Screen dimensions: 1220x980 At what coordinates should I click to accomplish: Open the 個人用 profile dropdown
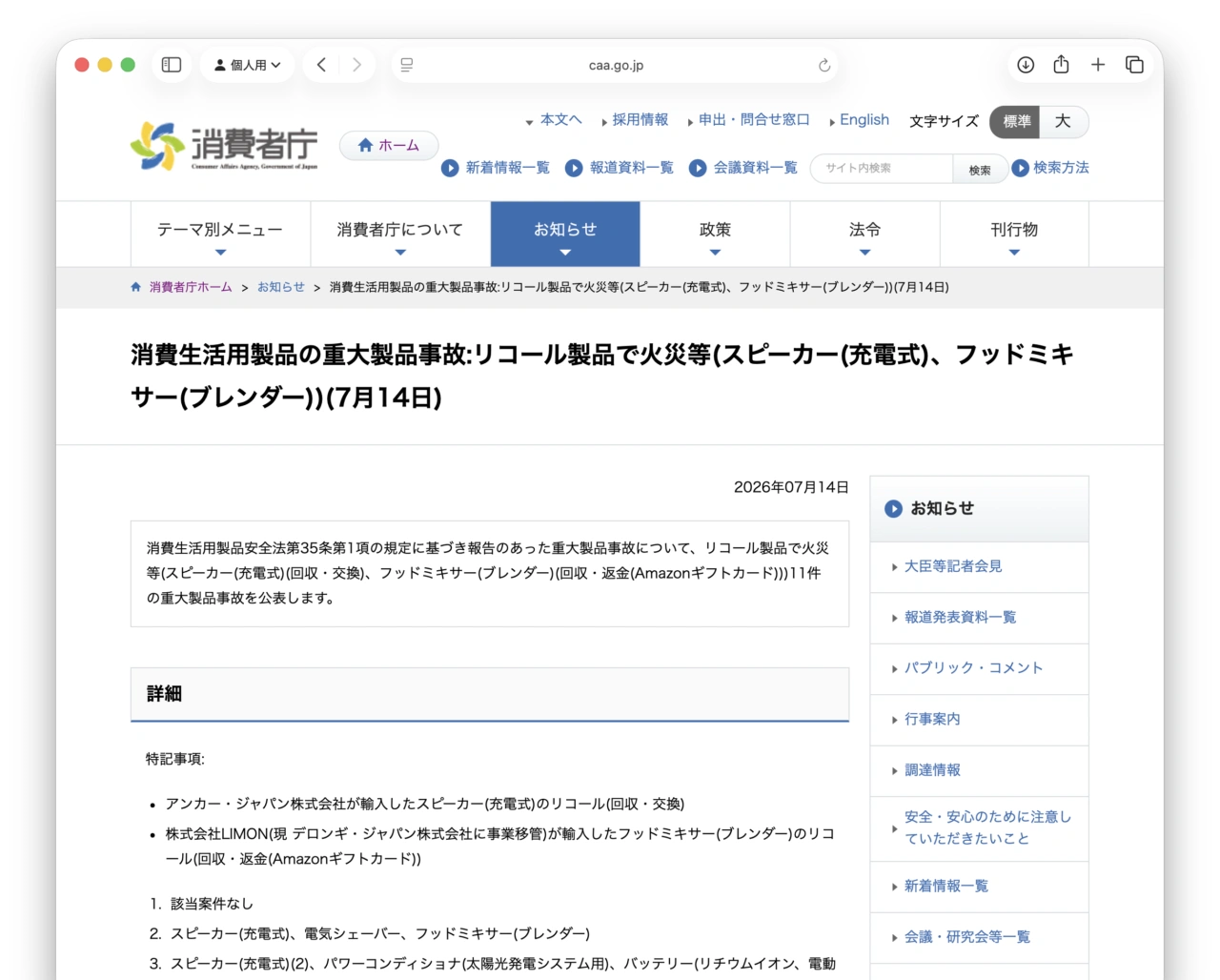pyautogui.click(x=248, y=65)
